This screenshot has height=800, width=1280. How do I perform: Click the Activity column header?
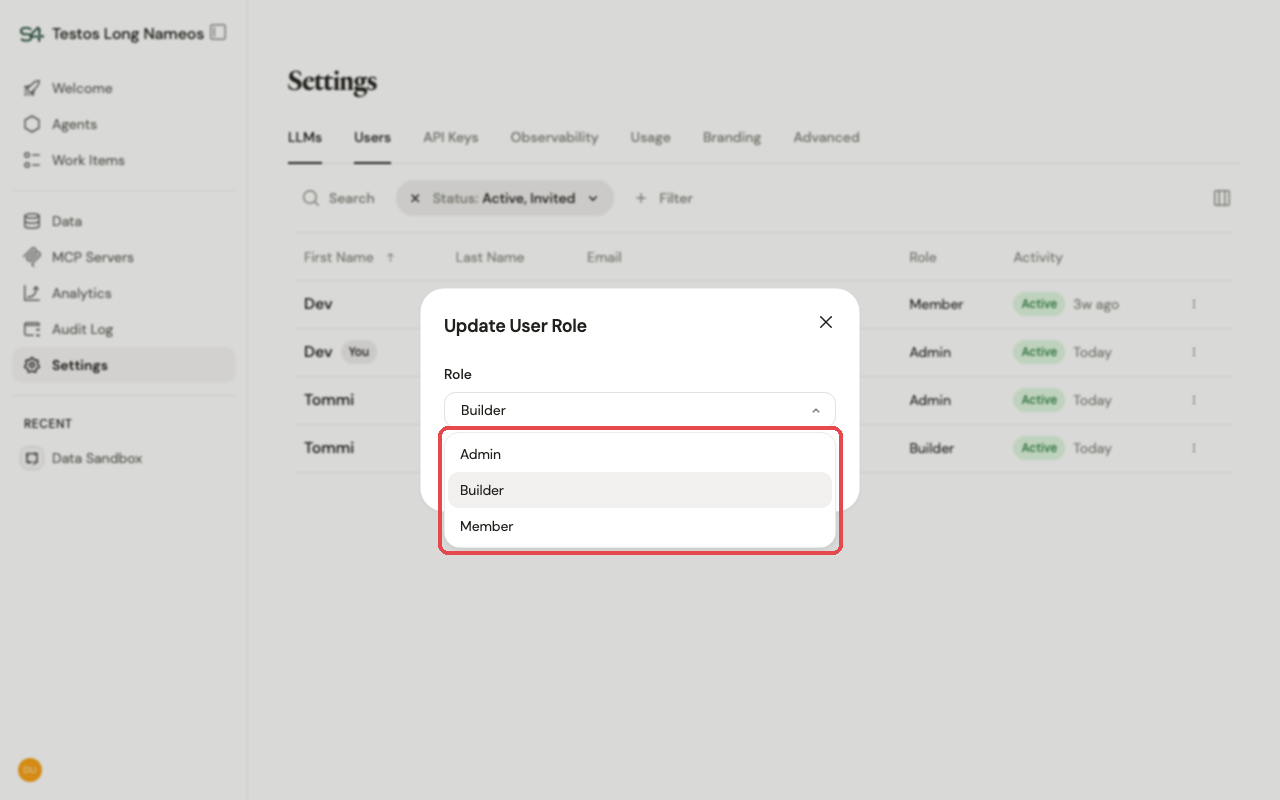click(x=1038, y=257)
